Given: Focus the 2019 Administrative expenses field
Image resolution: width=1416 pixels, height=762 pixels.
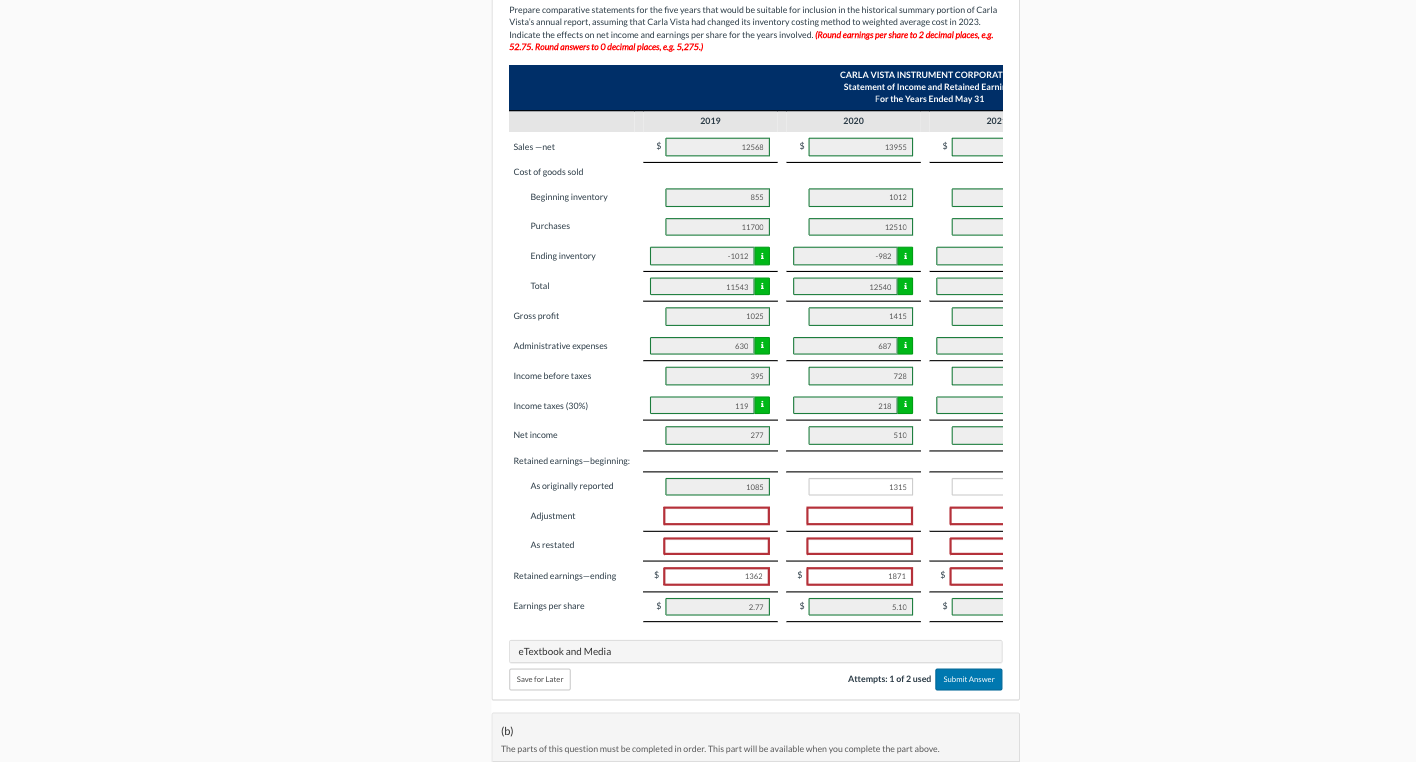Looking at the screenshot, I should click(702, 346).
